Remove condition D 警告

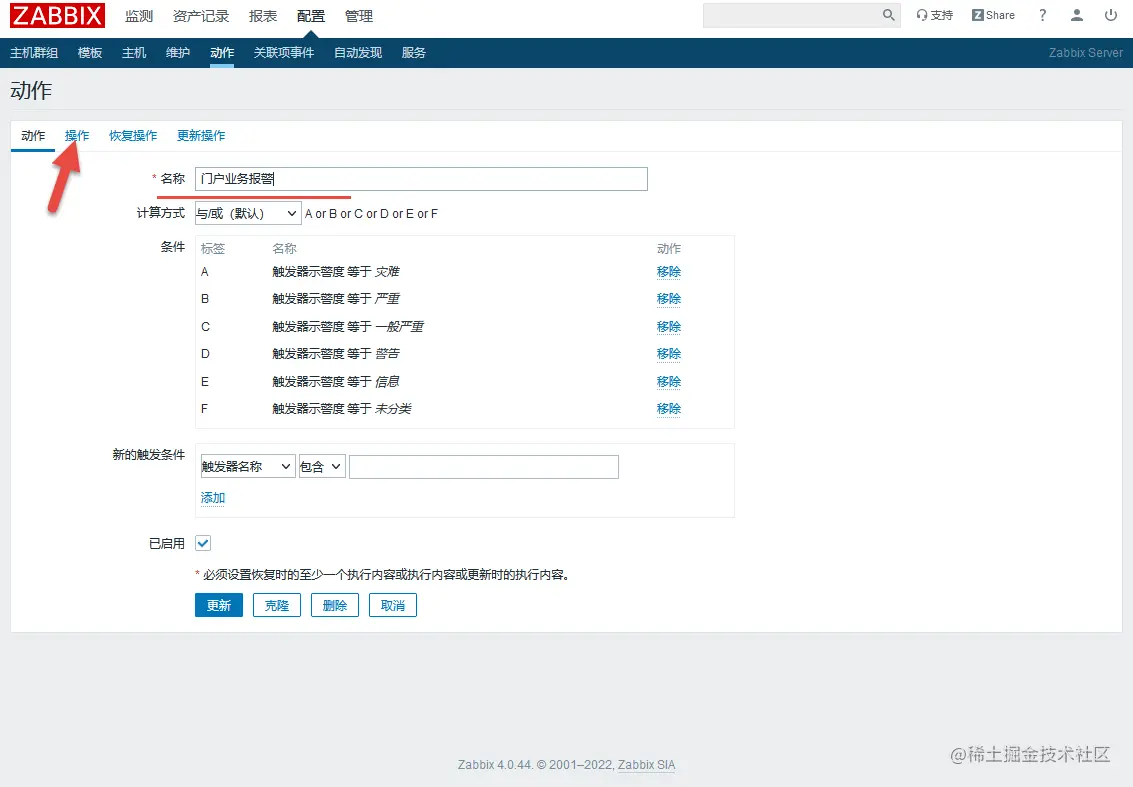coord(668,353)
